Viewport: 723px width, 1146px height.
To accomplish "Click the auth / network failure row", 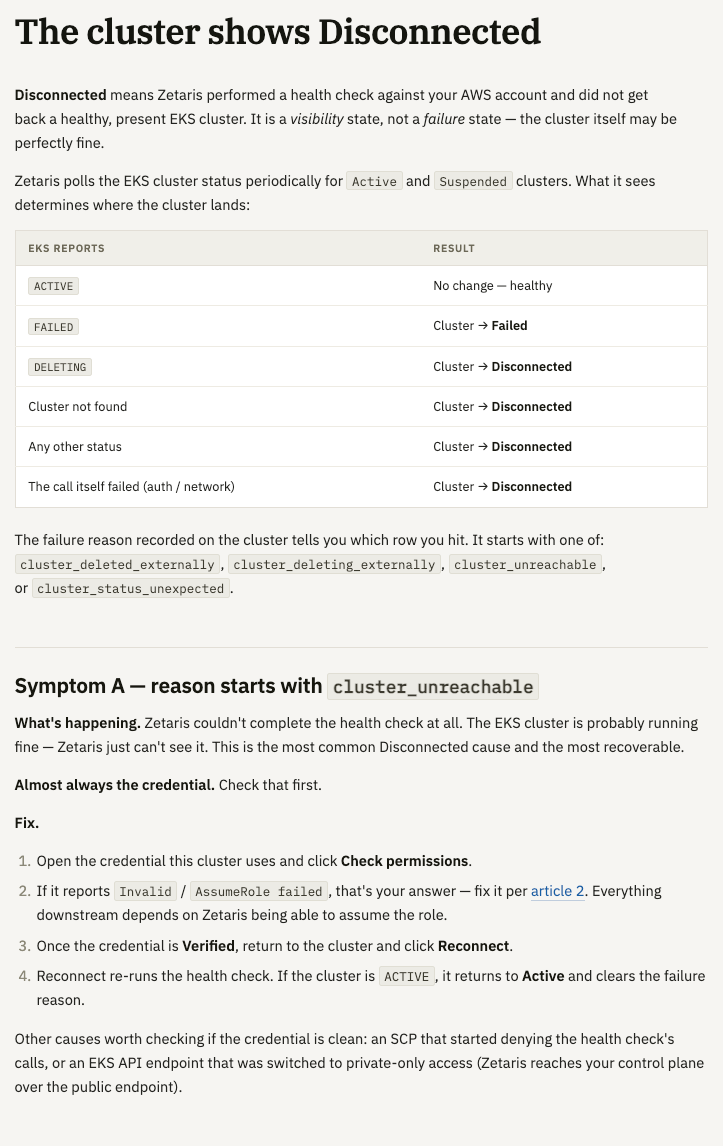I will (x=361, y=487).
